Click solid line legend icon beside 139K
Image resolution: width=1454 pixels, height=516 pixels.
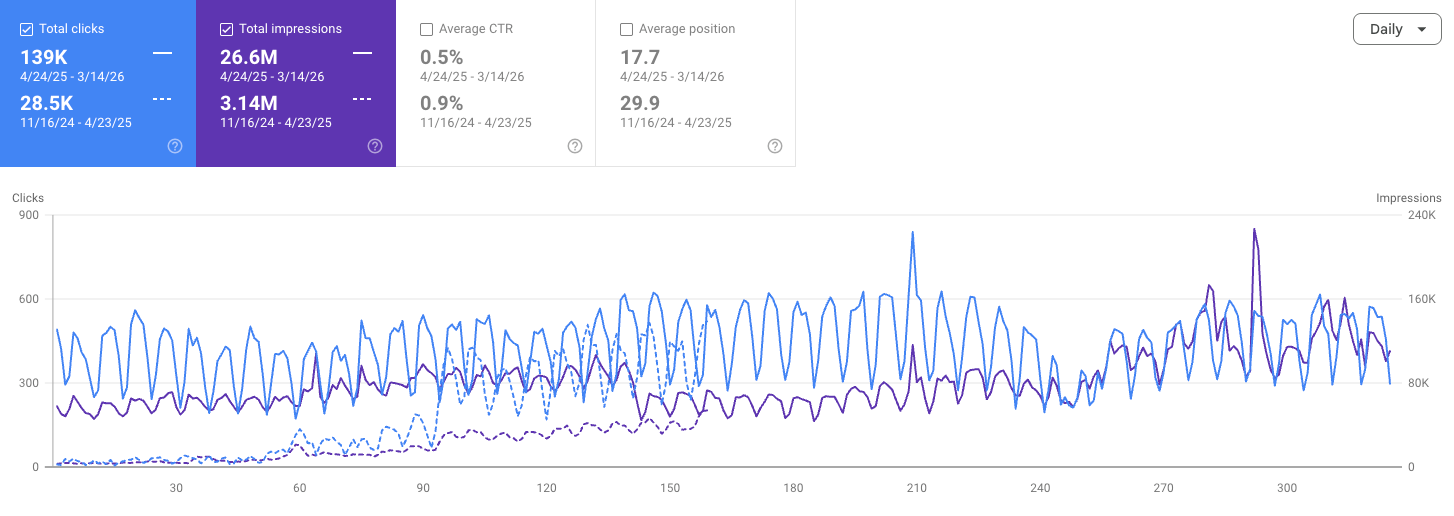[x=162, y=52]
